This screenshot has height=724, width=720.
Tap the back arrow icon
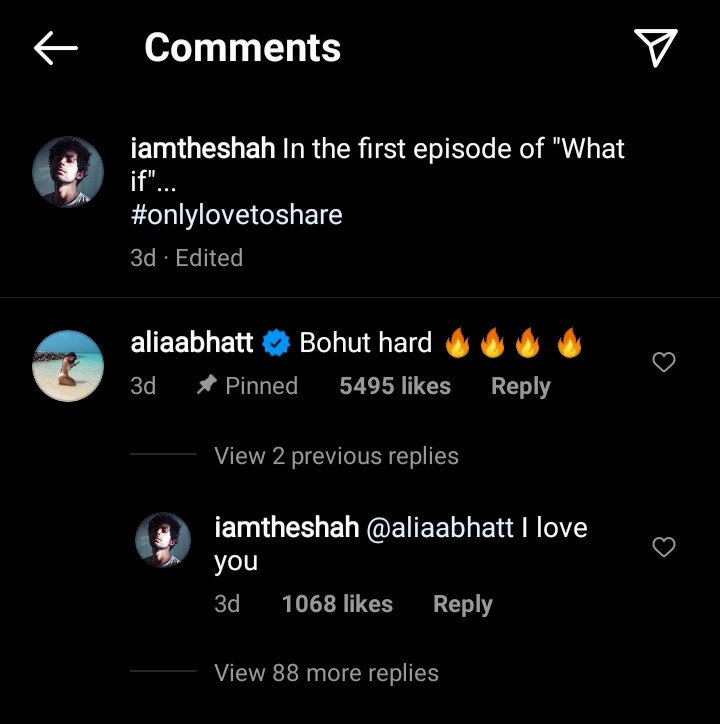(x=56, y=48)
